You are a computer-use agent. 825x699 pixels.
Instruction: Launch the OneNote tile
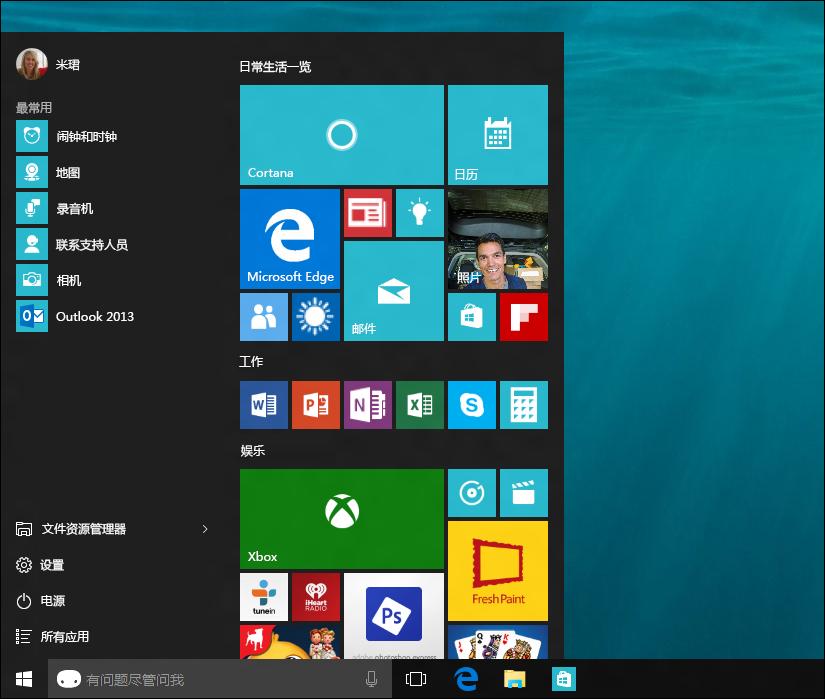pos(368,405)
